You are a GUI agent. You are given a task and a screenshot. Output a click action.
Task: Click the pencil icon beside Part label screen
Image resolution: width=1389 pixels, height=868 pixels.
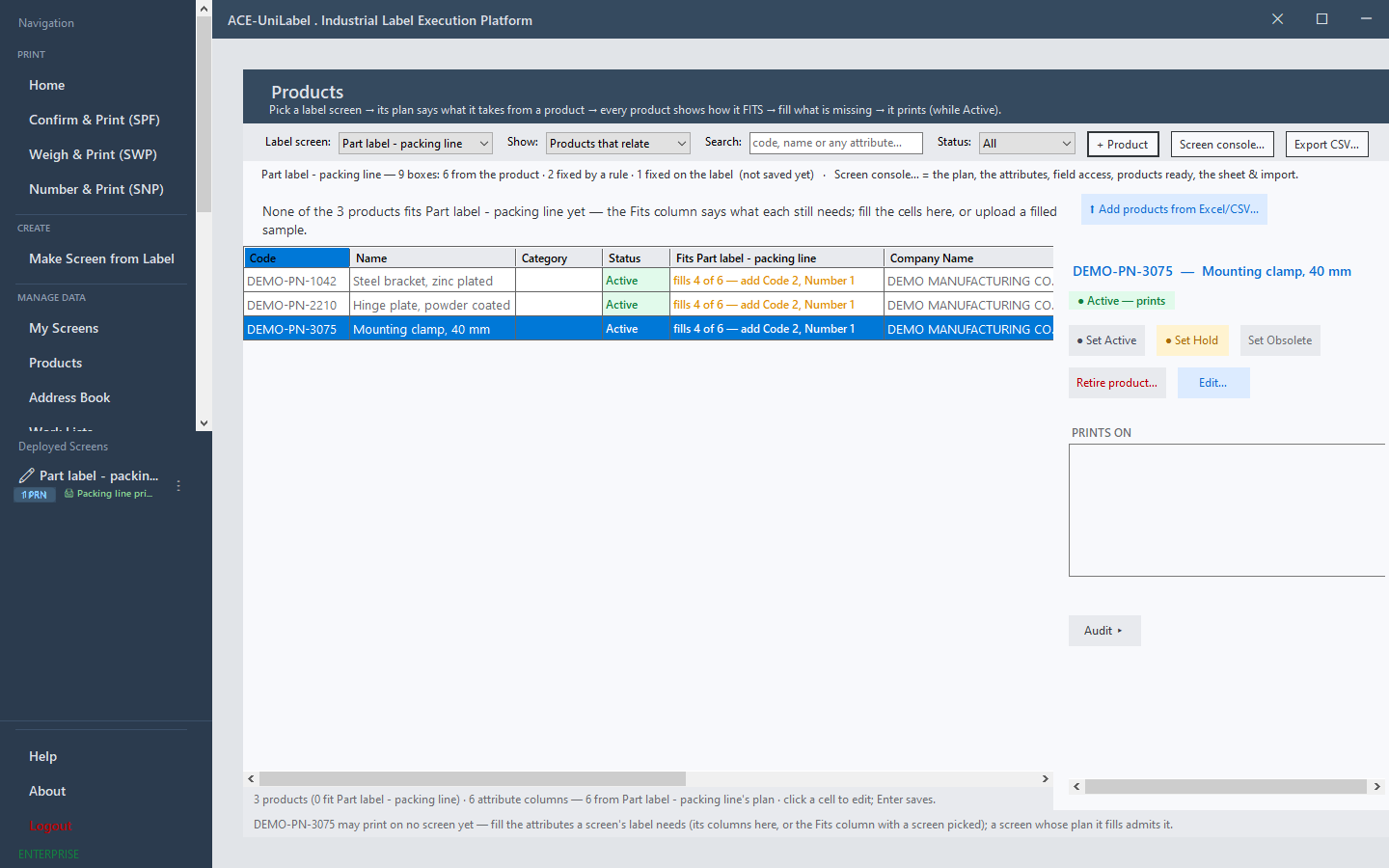pos(26,475)
